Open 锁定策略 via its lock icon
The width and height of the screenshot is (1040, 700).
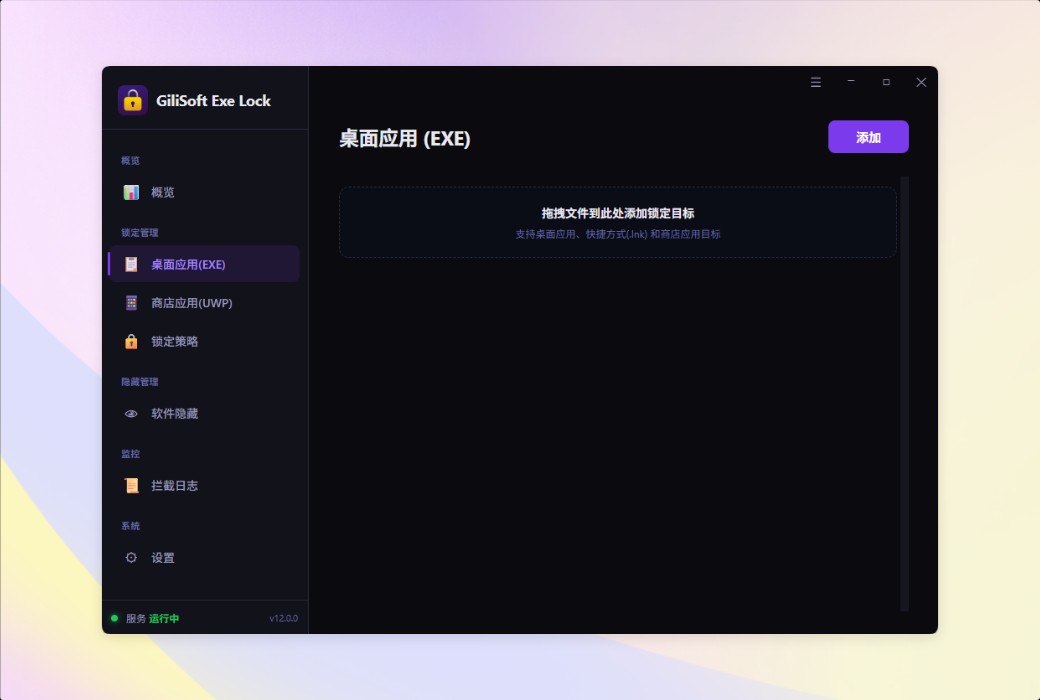pyautogui.click(x=131, y=341)
